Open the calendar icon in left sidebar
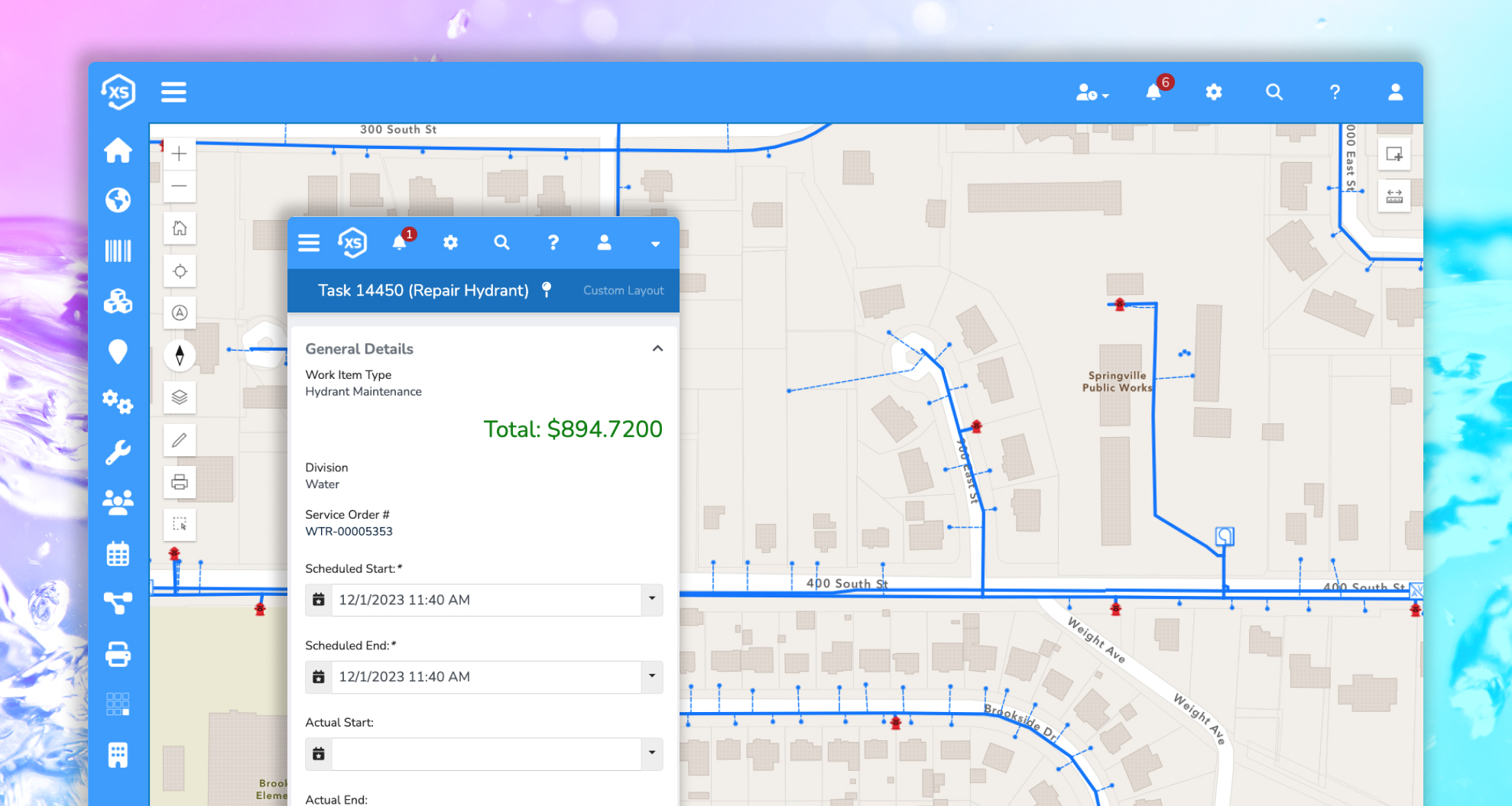This screenshot has width=1512, height=806. [x=118, y=554]
